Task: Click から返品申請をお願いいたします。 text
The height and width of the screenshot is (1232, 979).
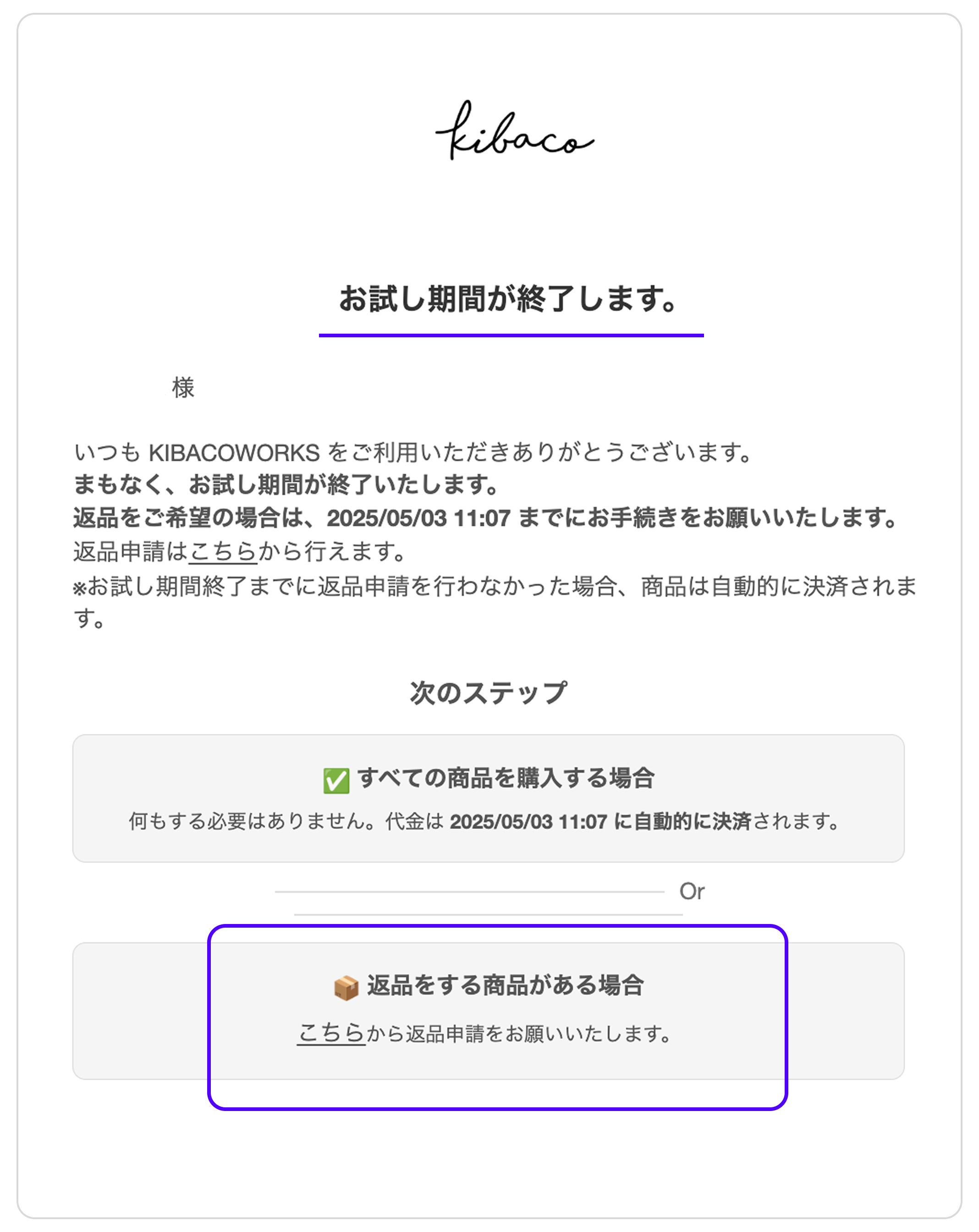Action: [x=519, y=1034]
